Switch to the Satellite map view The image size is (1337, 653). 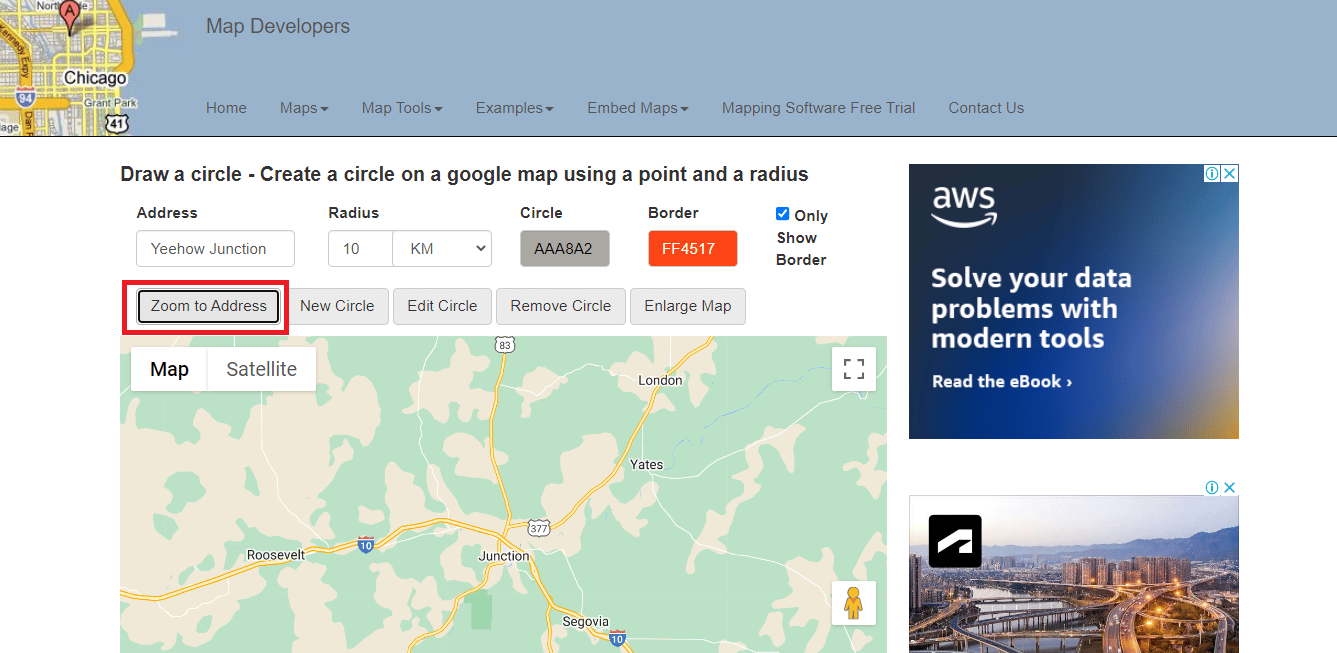pyautogui.click(x=261, y=369)
